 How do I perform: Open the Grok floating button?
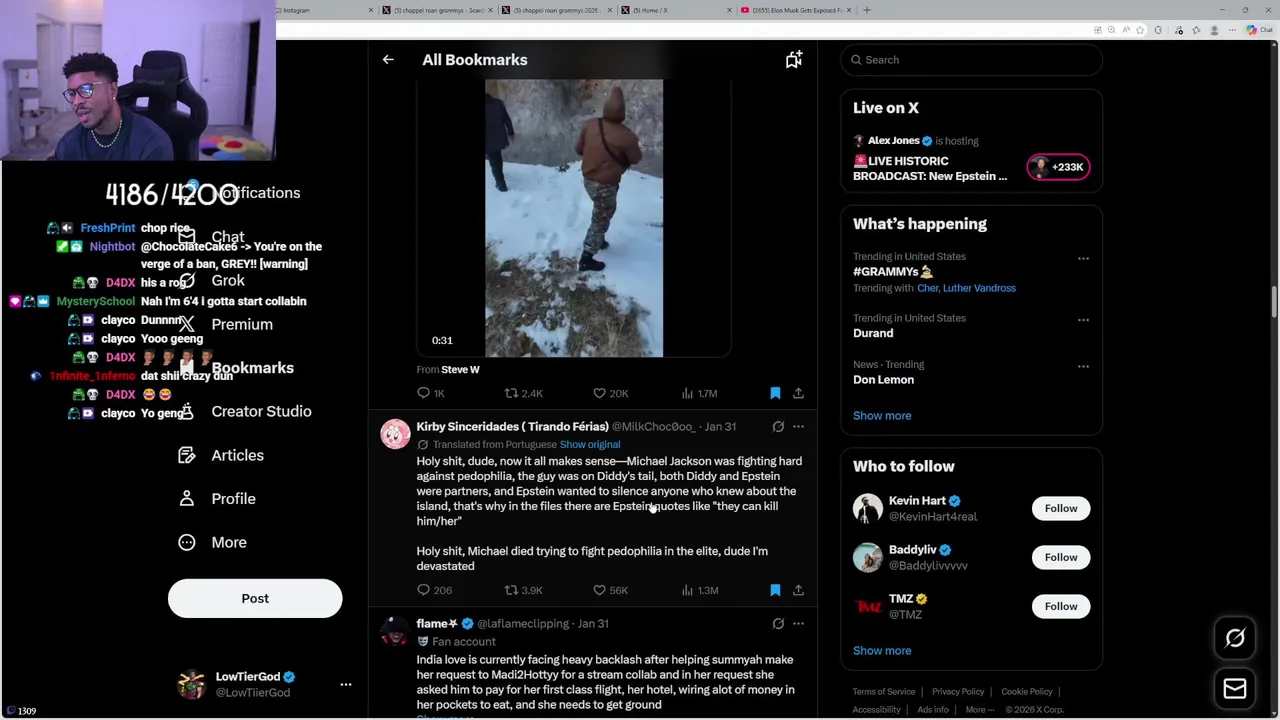[1235, 639]
